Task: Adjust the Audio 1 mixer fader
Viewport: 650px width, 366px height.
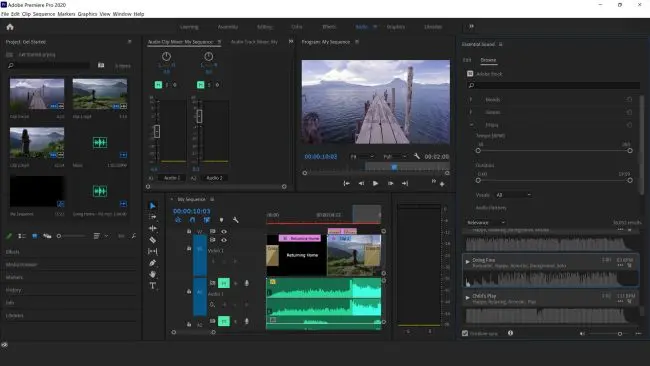Action: [157, 131]
